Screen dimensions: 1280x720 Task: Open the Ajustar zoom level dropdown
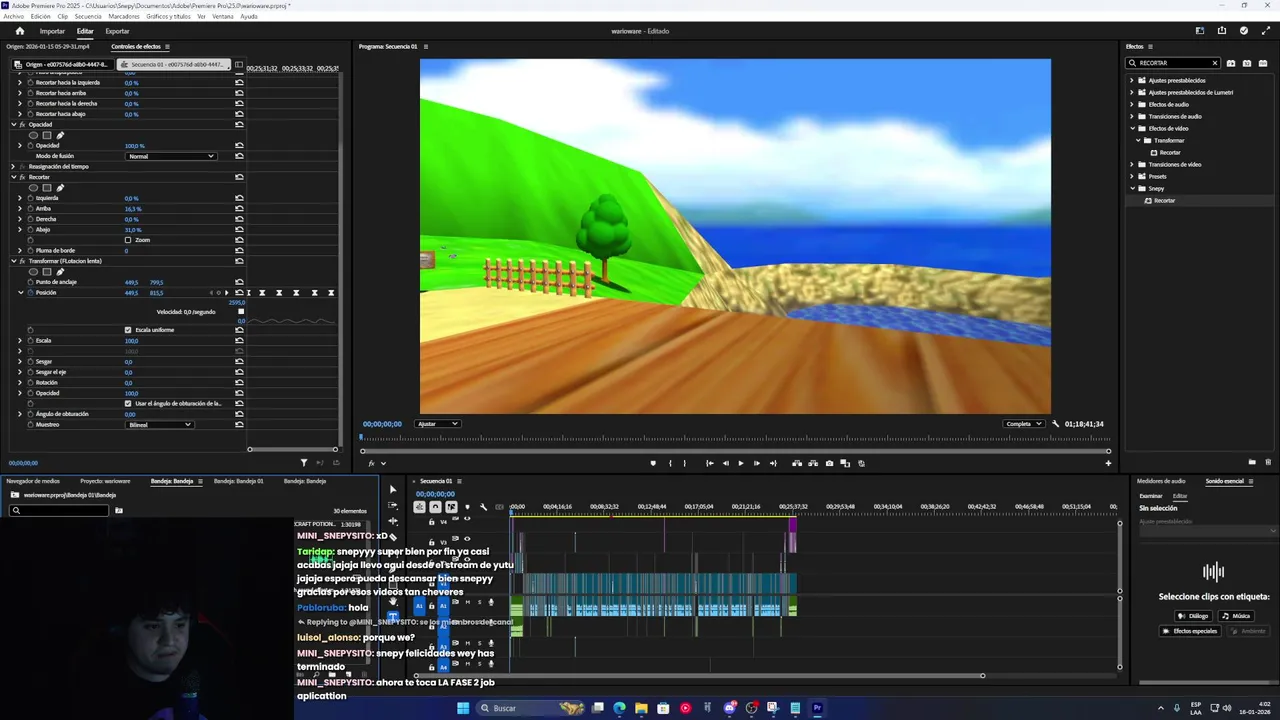point(438,424)
